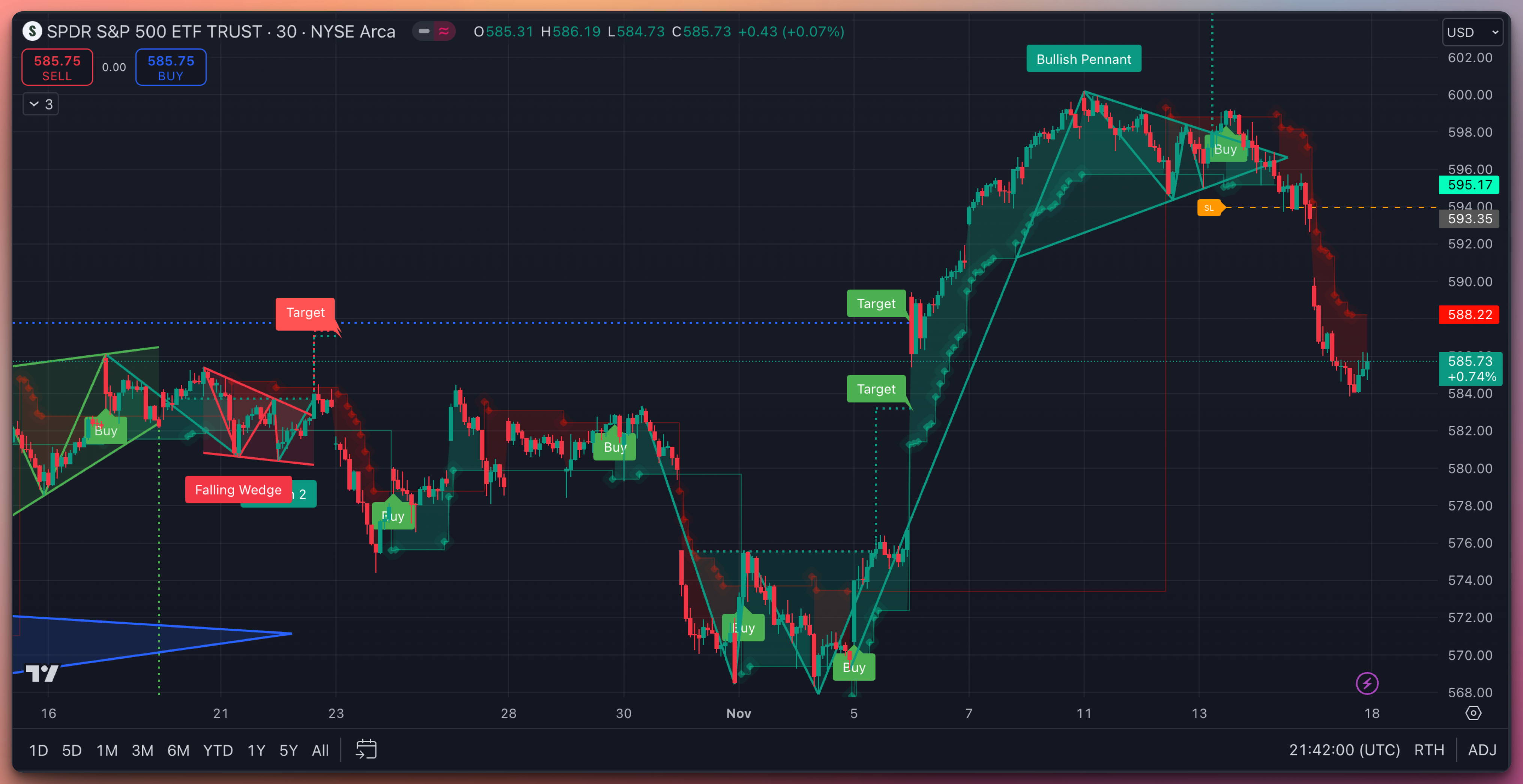Select the 6M time range
The width and height of the screenshot is (1523, 784).
(x=178, y=750)
